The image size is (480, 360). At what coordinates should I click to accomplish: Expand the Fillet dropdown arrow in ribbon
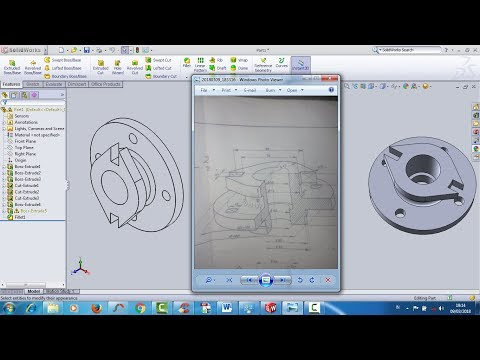(x=187, y=77)
